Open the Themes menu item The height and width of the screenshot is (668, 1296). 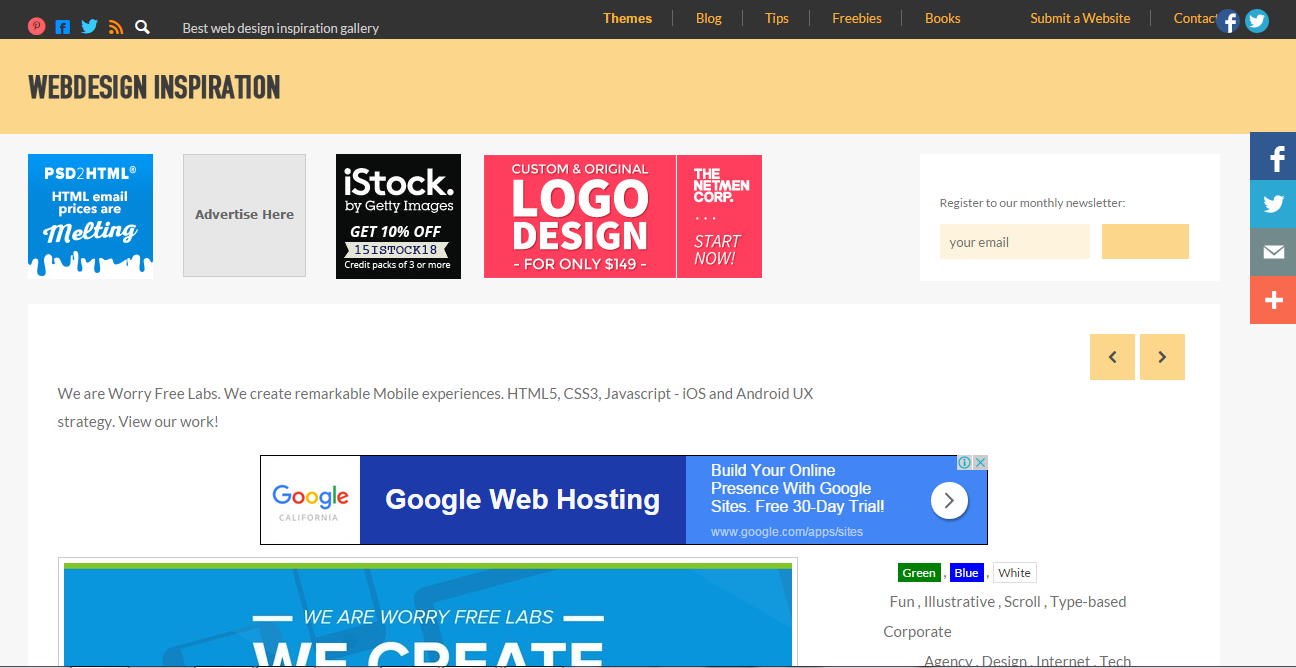[x=627, y=18]
